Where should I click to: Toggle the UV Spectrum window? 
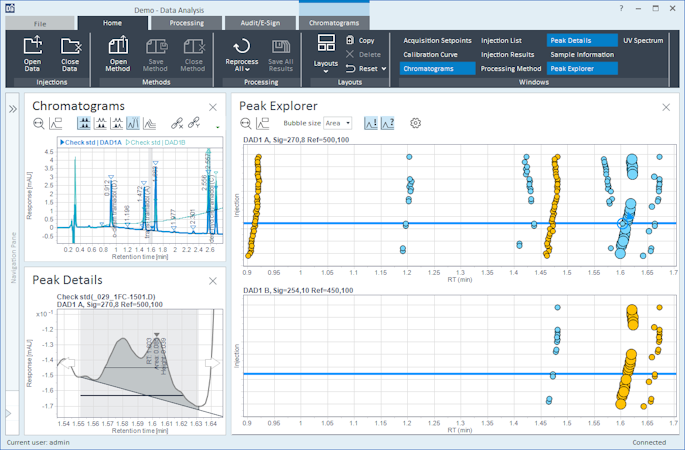[642, 40]
